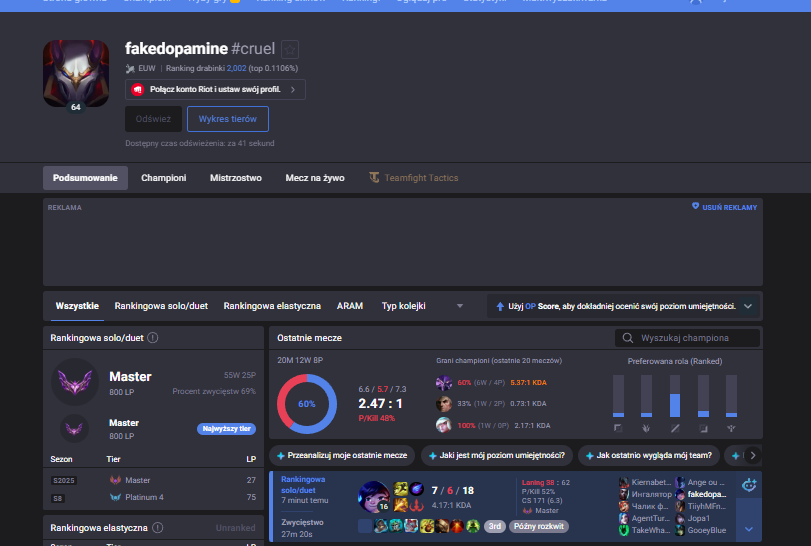Click the keystone rune icon in match row
The height and width of the screenshot is (546, 811).
tap(417, 489)
